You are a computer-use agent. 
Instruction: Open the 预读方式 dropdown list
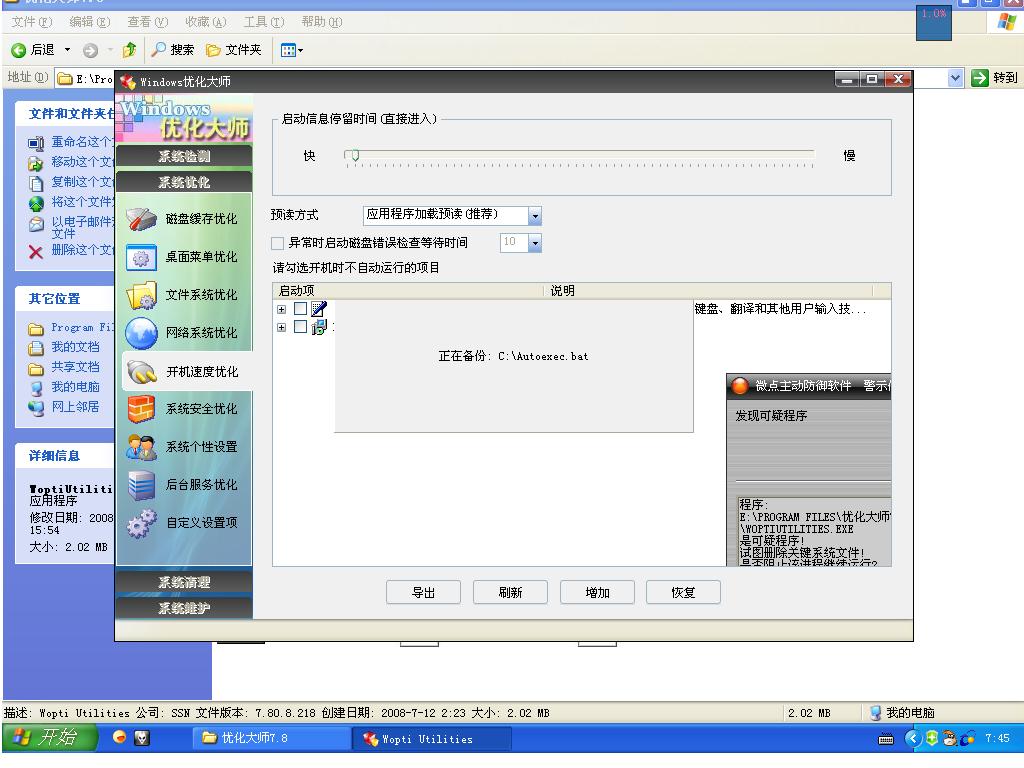point(535,216)
